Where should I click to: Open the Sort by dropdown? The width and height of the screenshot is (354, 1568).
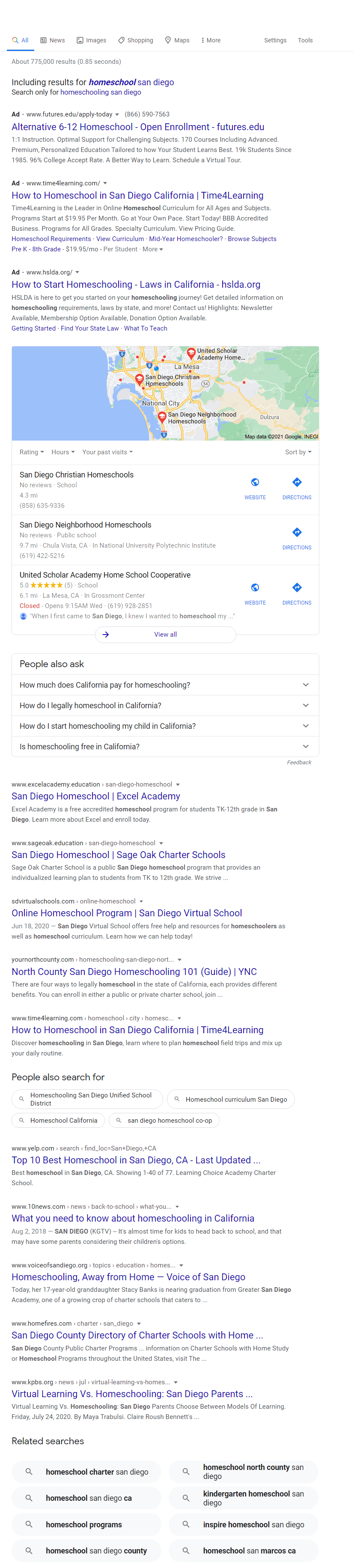[298, 452]
